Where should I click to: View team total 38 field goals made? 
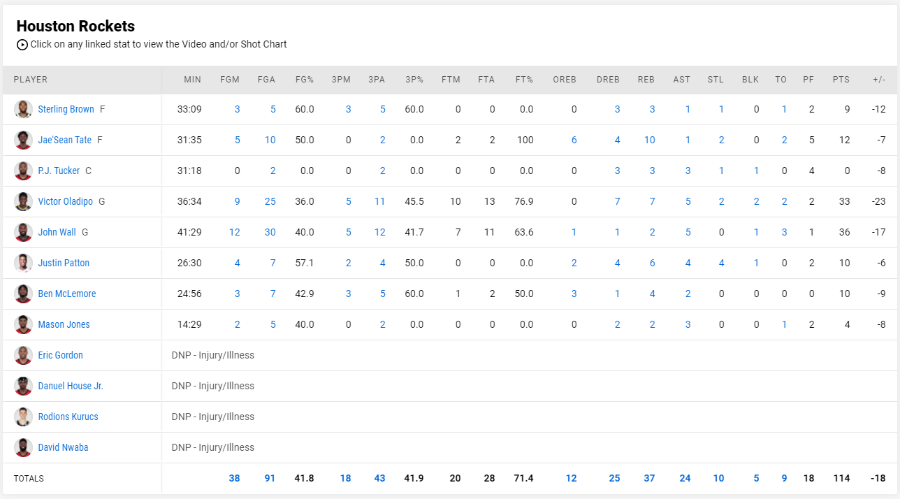coord(234,478)
